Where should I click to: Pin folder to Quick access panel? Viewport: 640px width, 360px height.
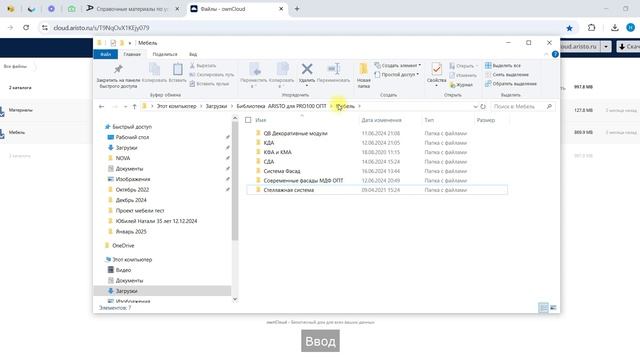pos(118,76)
